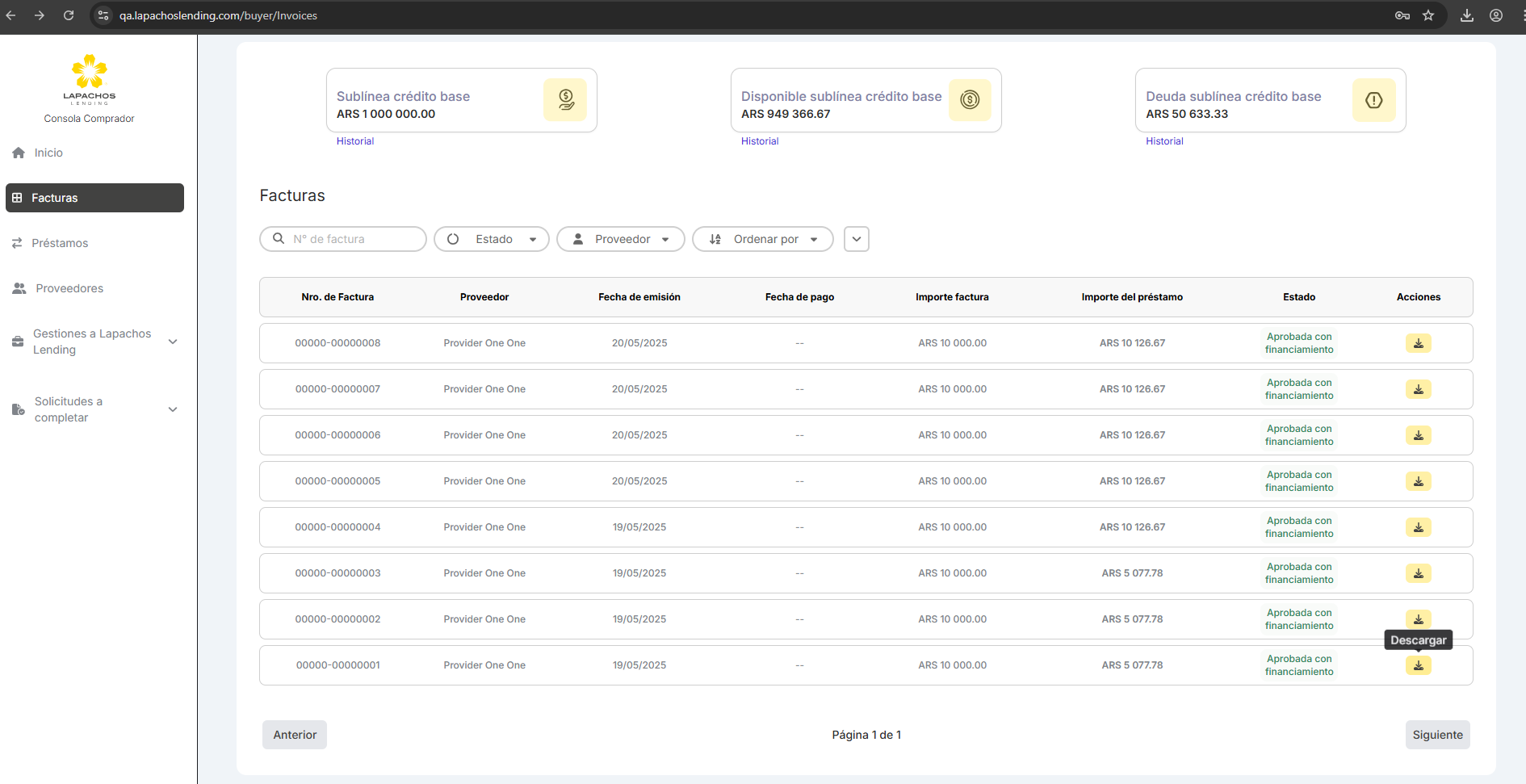The height and width of the screenshot is (784, 1526).
Task: Click the Disponible sublínea coin icon
Action: coord(969,100)
